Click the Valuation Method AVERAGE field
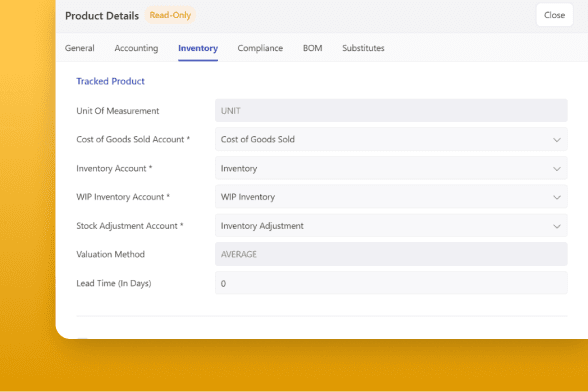Image resolution: width=588 pixels, height=392 pixels. 391,254
